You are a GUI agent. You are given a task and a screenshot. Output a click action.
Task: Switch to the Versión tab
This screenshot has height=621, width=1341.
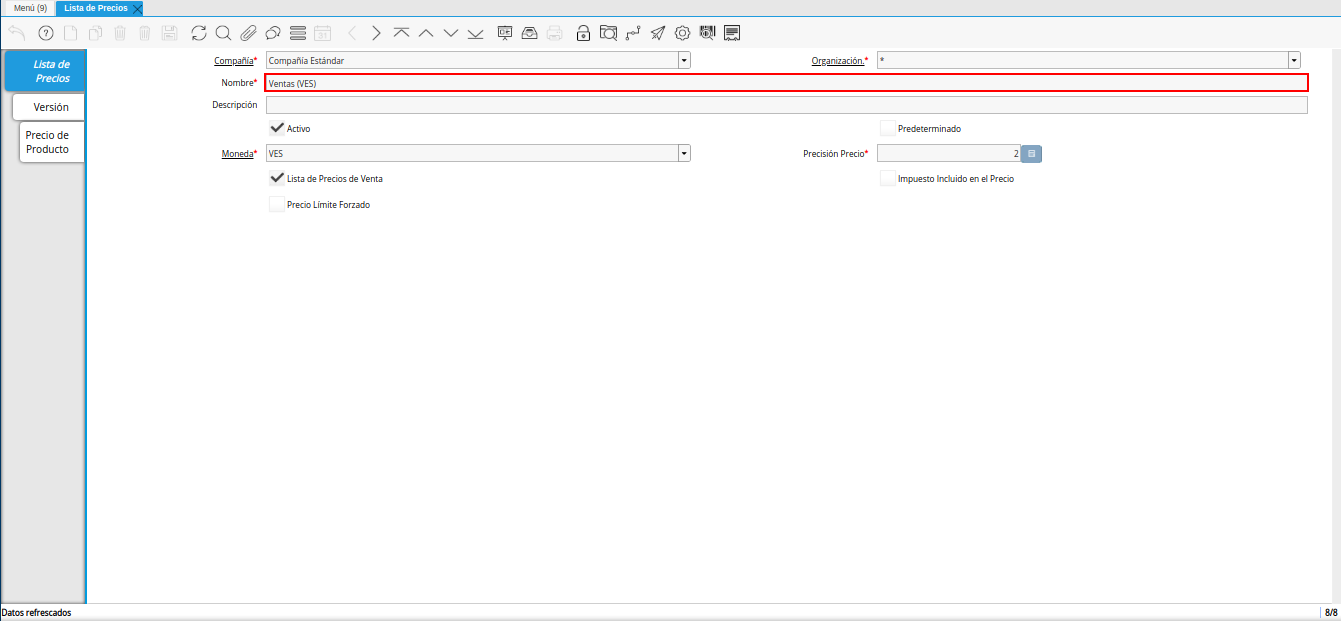51,107
